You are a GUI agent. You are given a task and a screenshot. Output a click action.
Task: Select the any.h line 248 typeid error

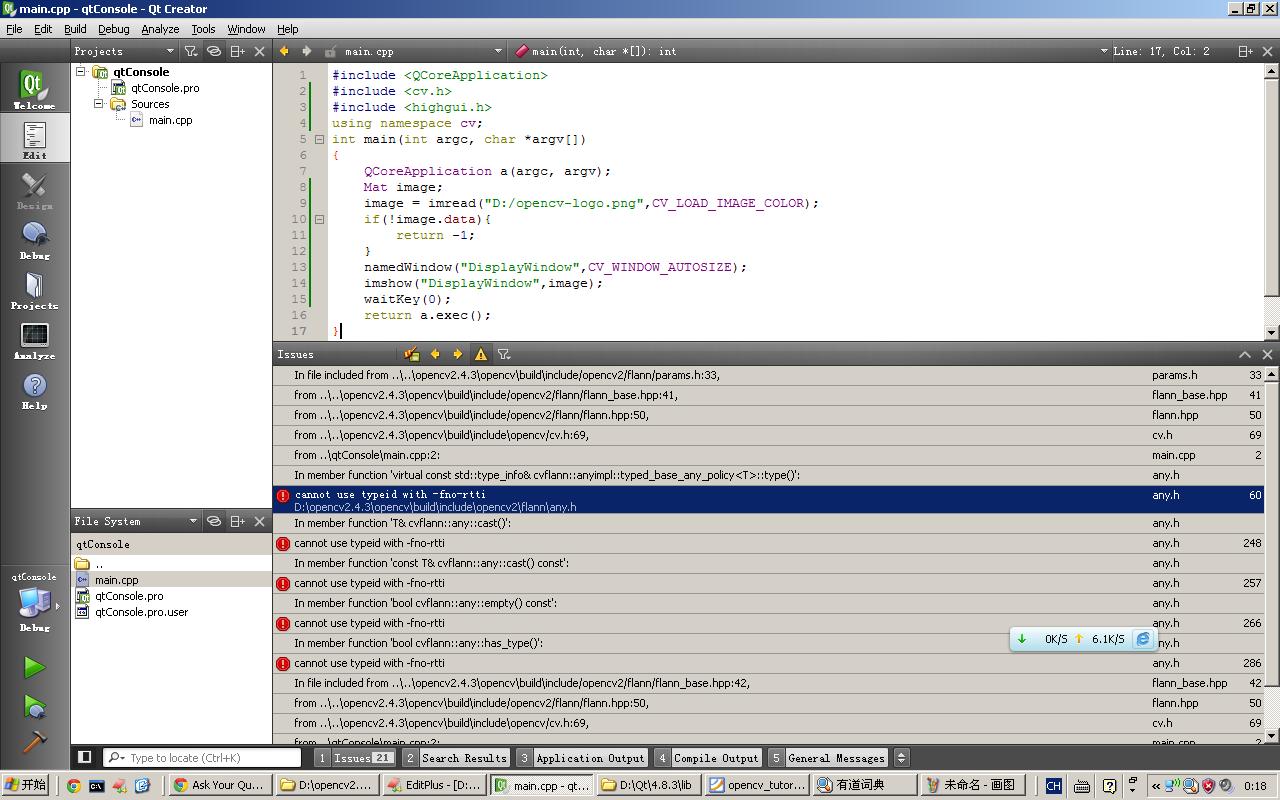pos(769,543)
